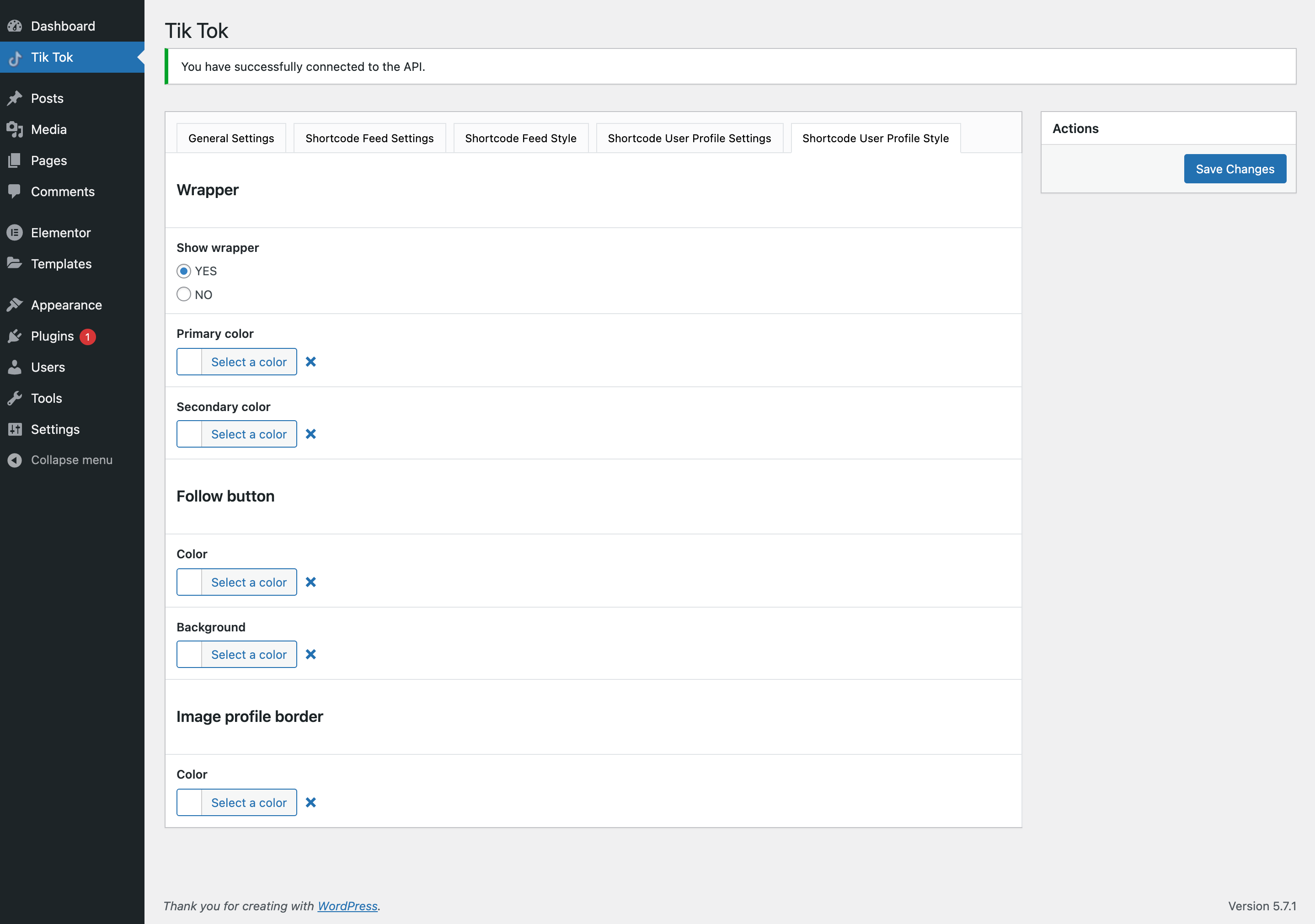1315x924 pixels.
Task: Click the Secondary color swatch
Action: pos(190,433)
